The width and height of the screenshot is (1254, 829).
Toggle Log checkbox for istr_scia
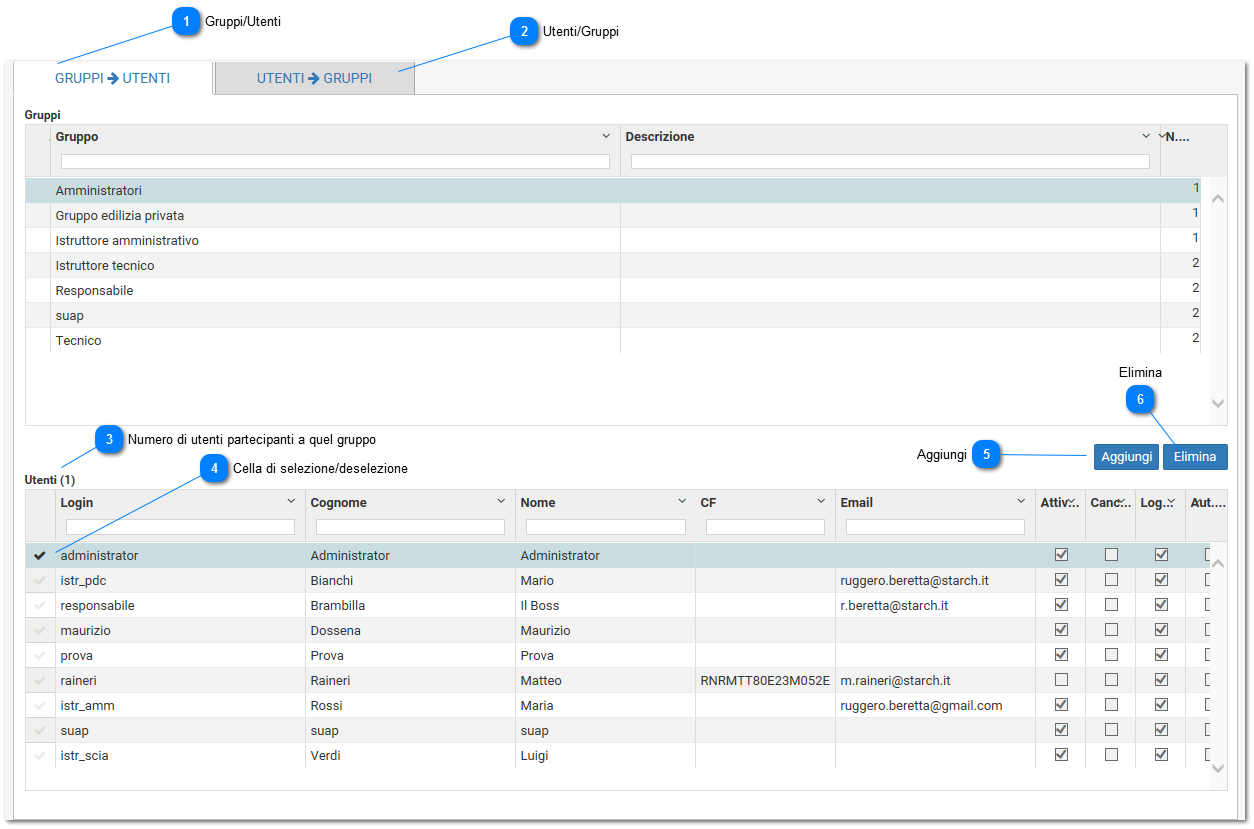point(1161,754)
